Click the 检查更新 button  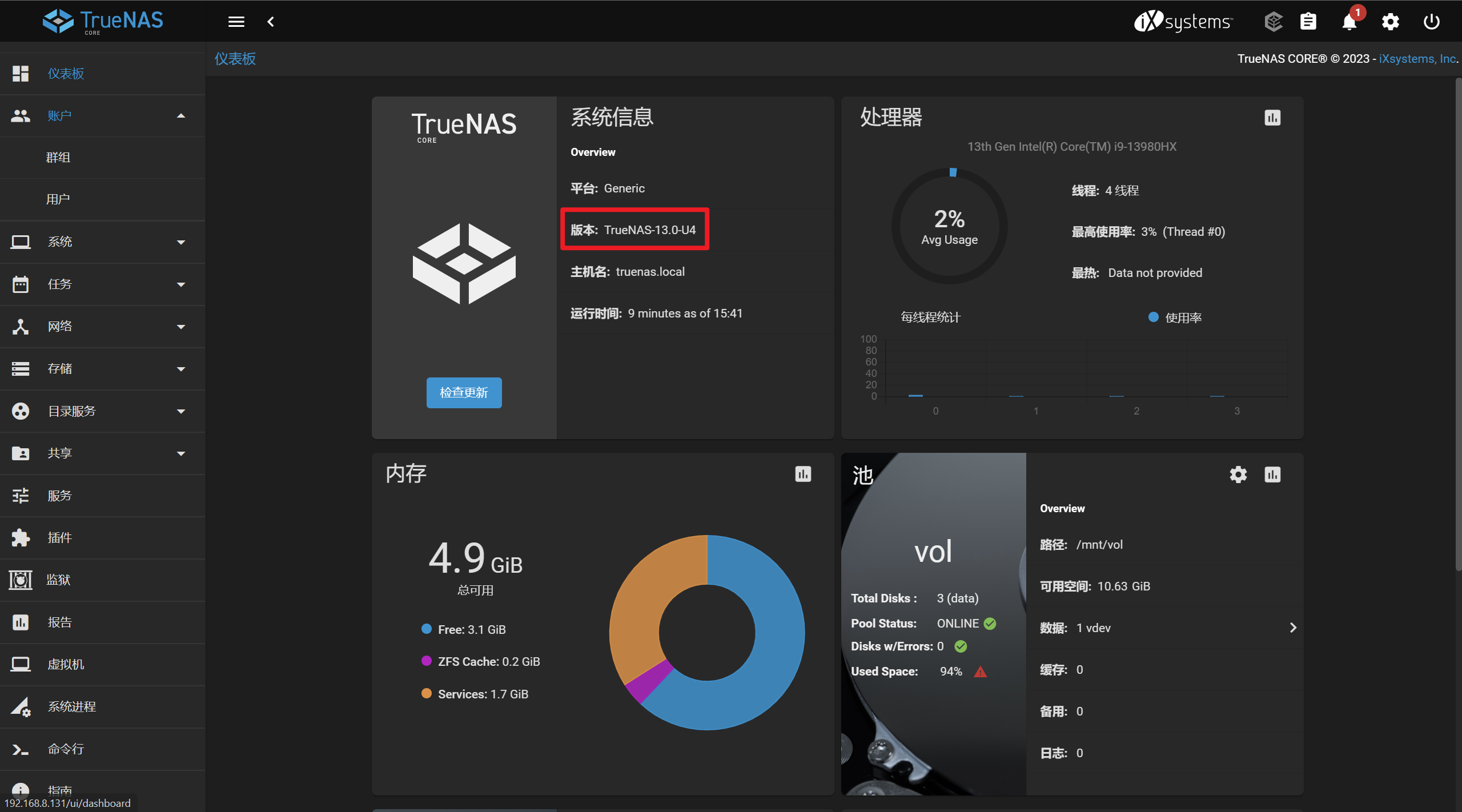(464, 393)
